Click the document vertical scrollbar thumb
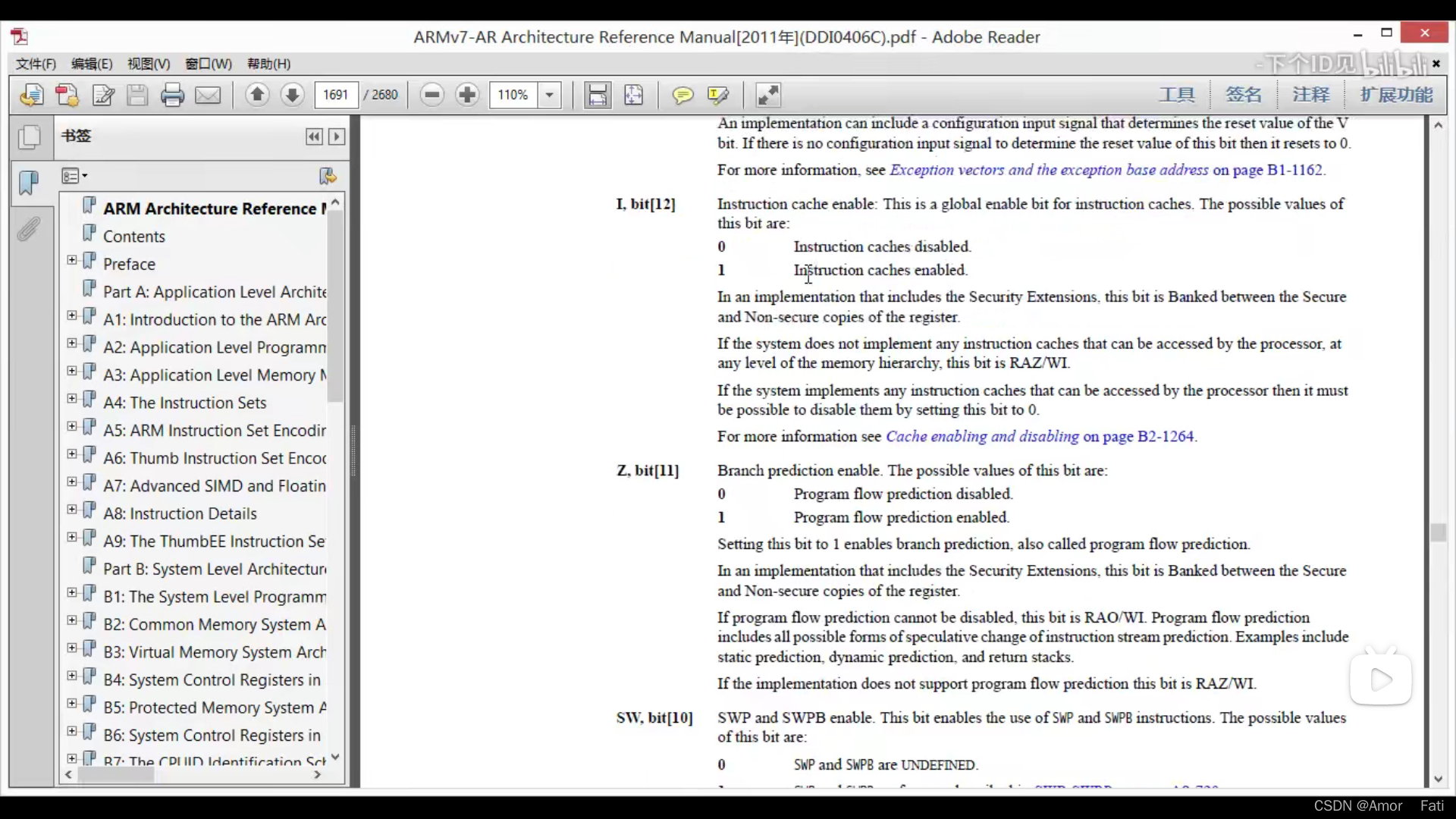 [x=1438, y=532]
